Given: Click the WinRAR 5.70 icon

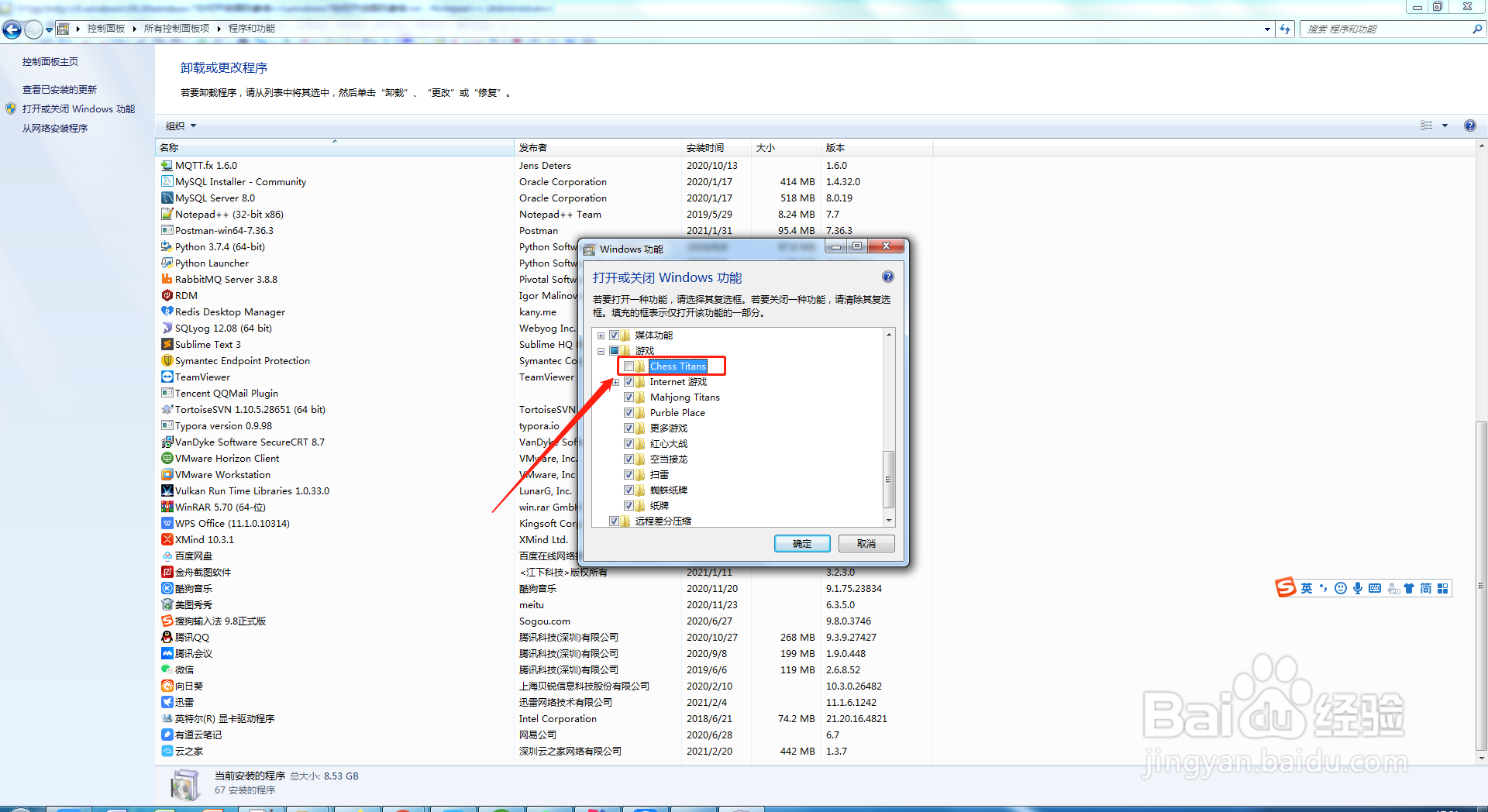Looking at the screenshot, I should click(x=167, y=507).
